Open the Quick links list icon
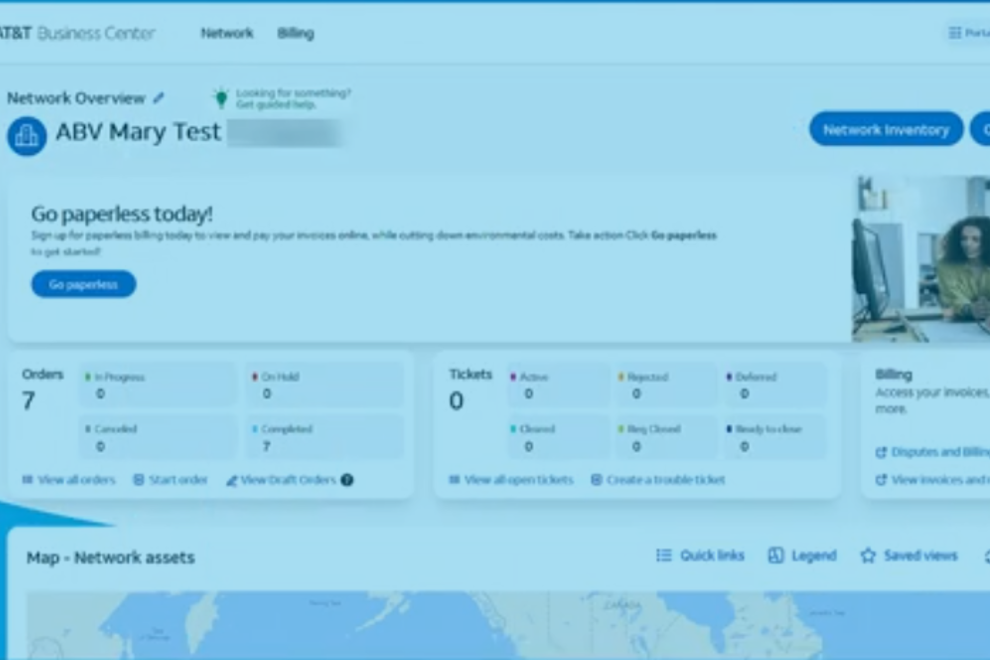 (664, 556)
